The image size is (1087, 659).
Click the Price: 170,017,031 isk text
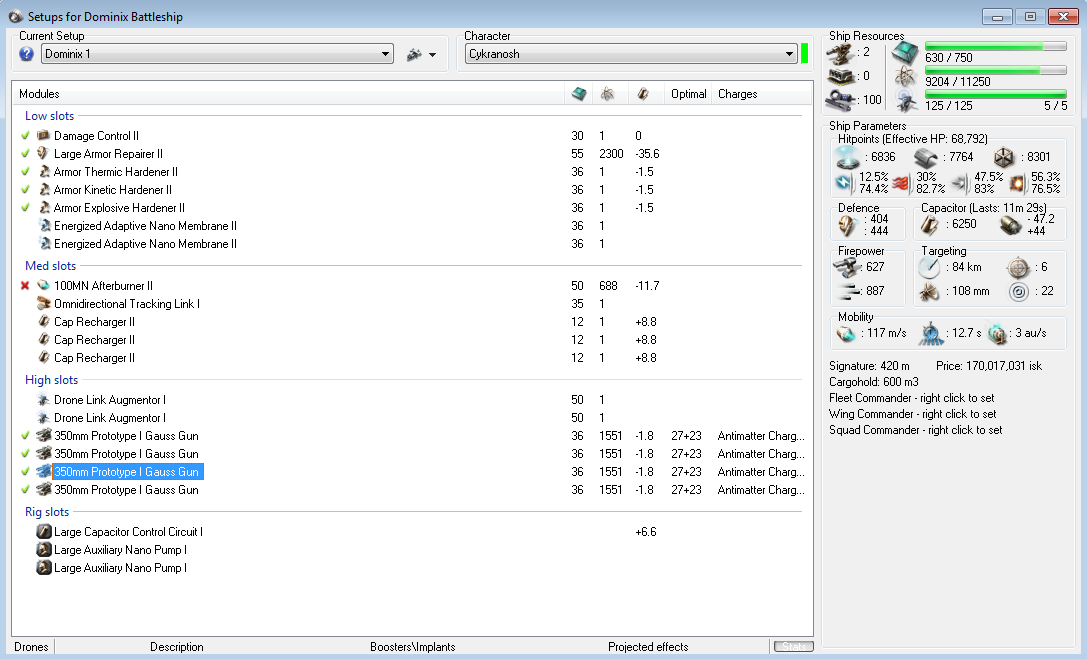tap(989, 366)
